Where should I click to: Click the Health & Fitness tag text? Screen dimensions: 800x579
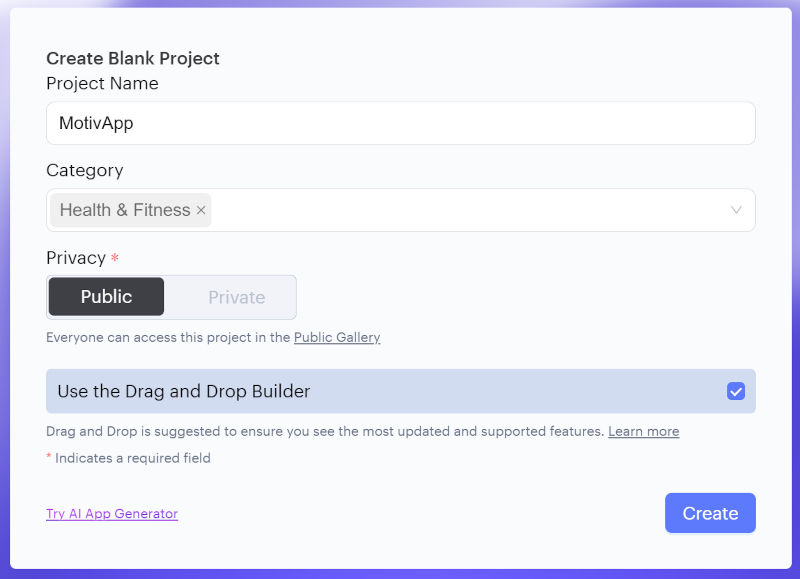coord(124,210)
